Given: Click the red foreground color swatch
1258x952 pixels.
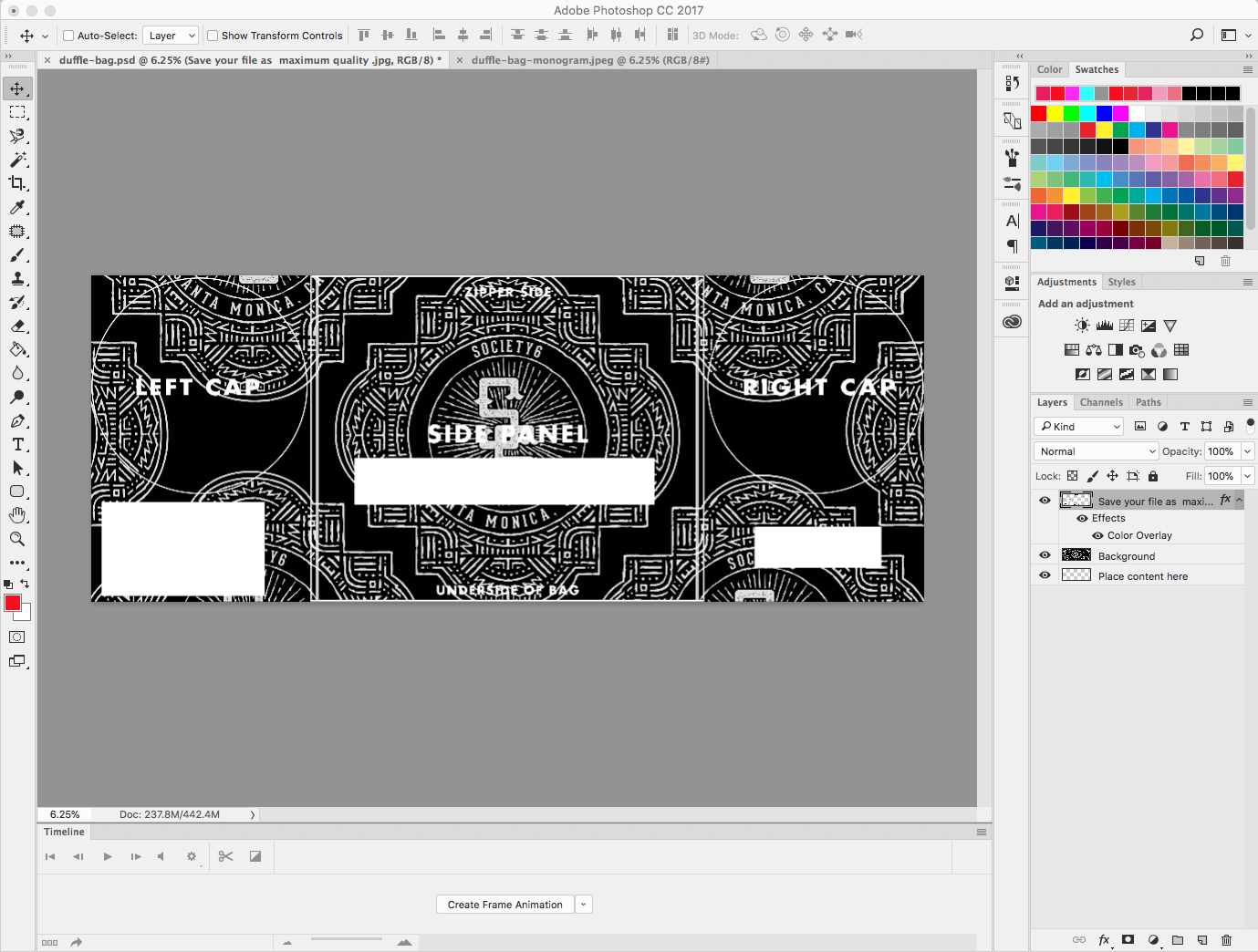Looking at the screenshot, I should [x=13, y=603].
